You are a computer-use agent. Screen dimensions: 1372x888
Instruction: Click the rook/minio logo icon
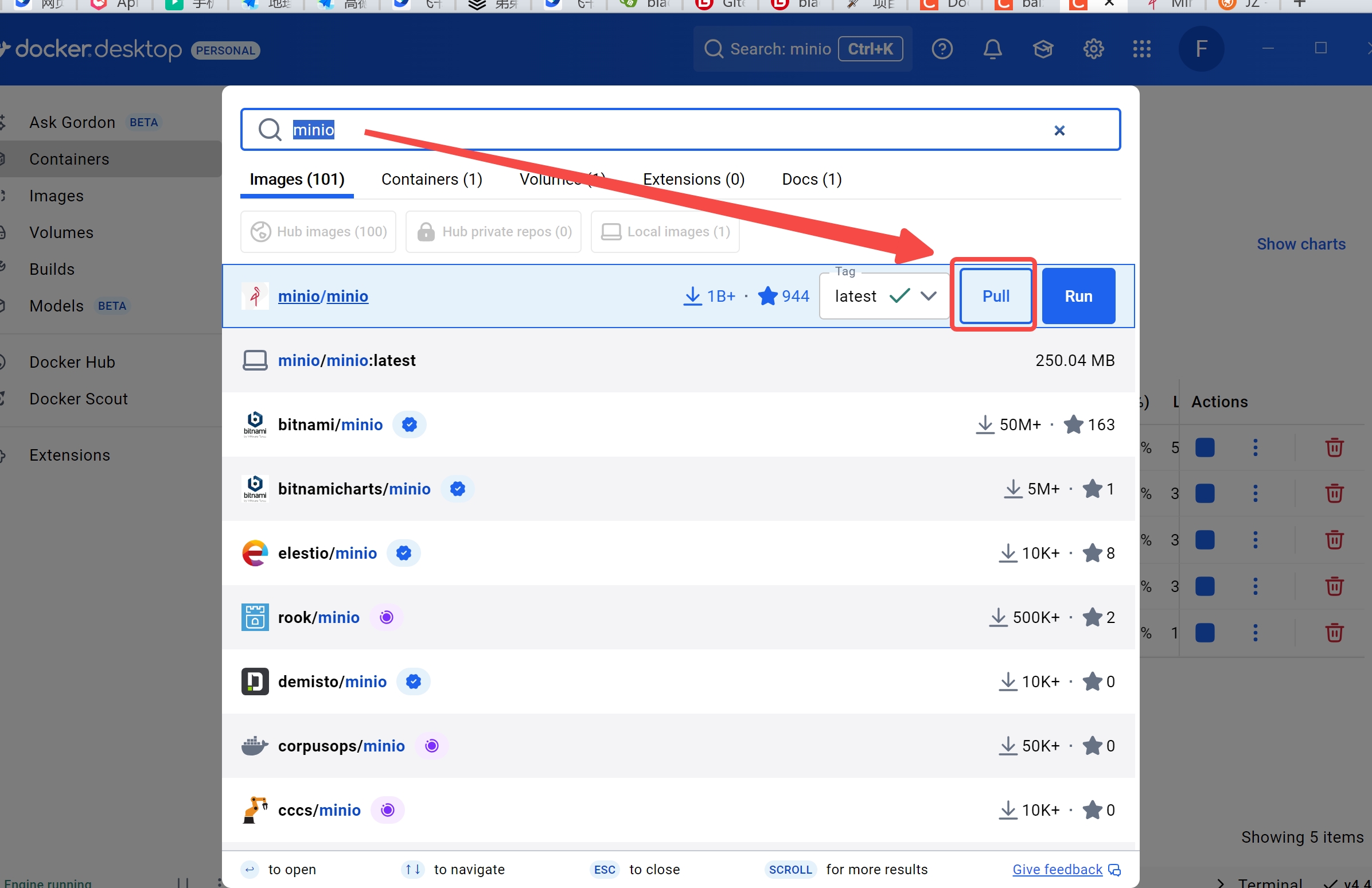pos(255,618)
